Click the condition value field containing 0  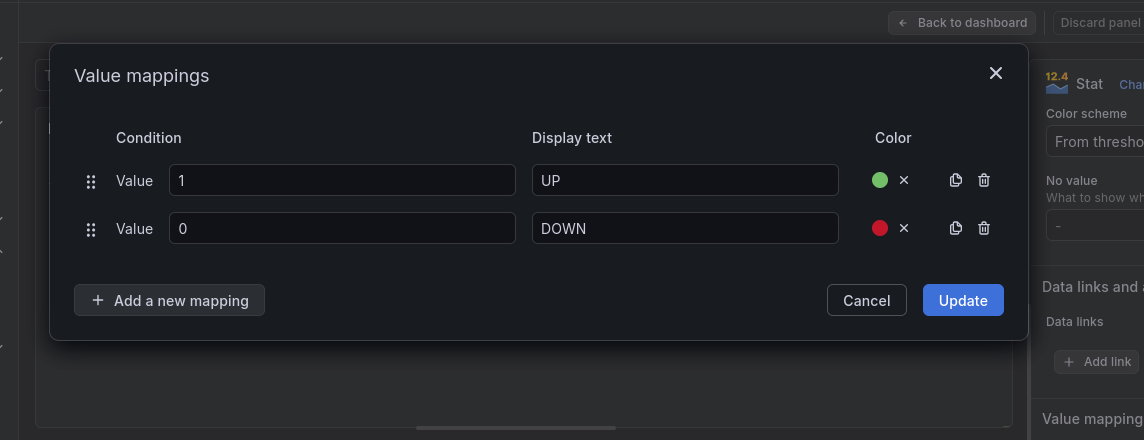click(x=342, y=228)
